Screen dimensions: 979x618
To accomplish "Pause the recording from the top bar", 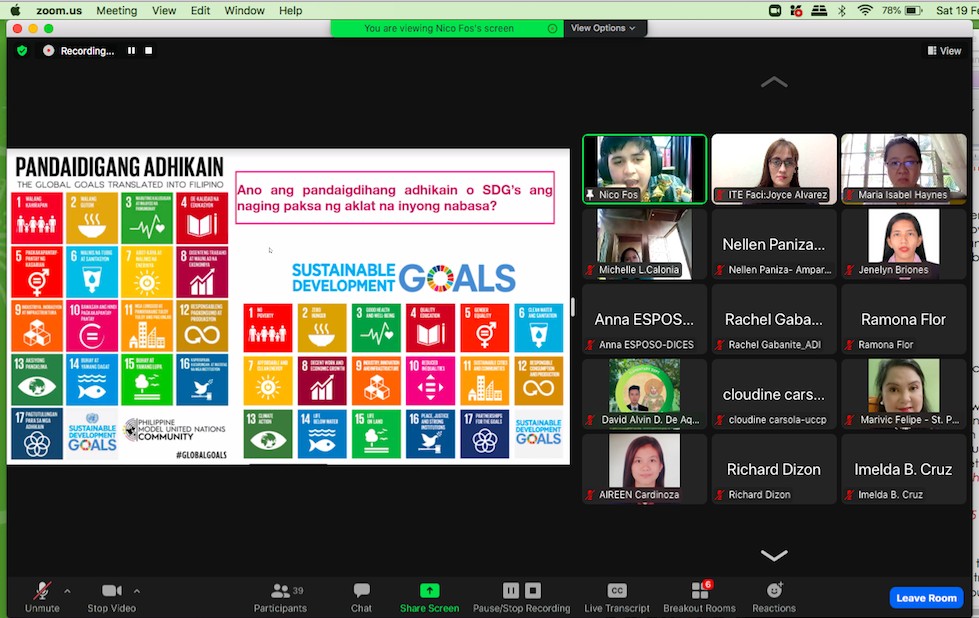I will click(131, 51).
